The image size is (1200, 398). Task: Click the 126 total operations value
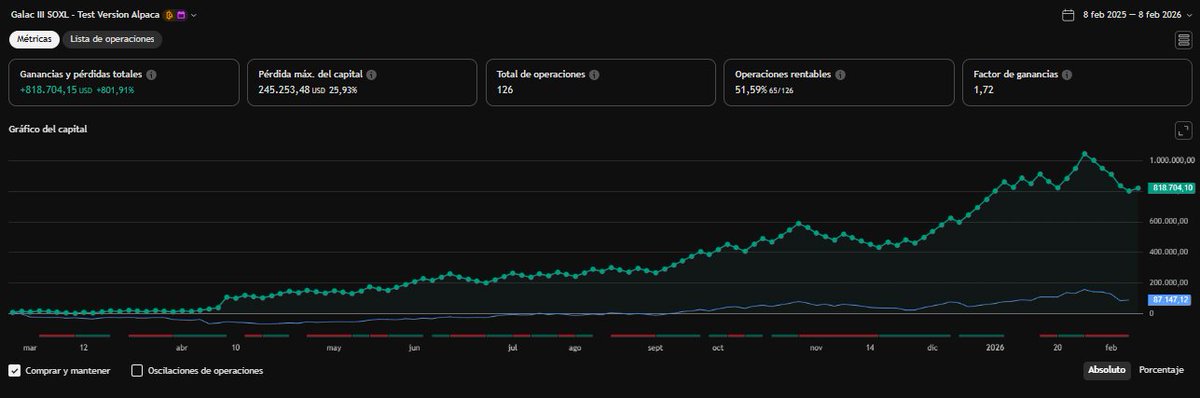click(505, 90)
